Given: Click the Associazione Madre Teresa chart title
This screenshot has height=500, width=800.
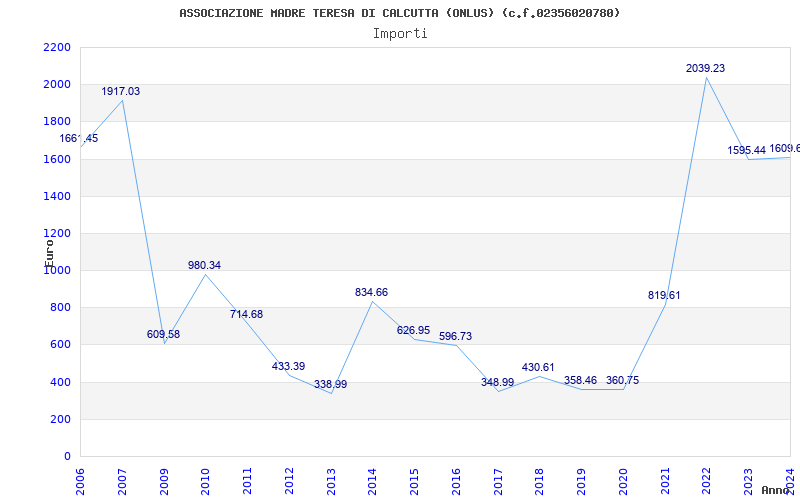Looking at the screenshot, I should click(x=400, y=13).
